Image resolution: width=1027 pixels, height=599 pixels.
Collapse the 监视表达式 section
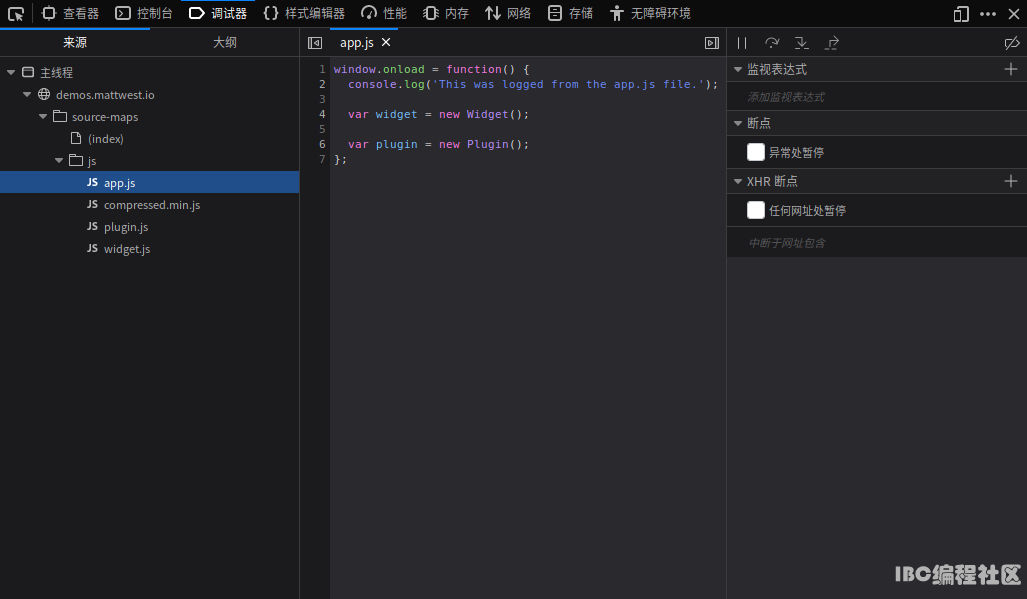pos(739,69)
